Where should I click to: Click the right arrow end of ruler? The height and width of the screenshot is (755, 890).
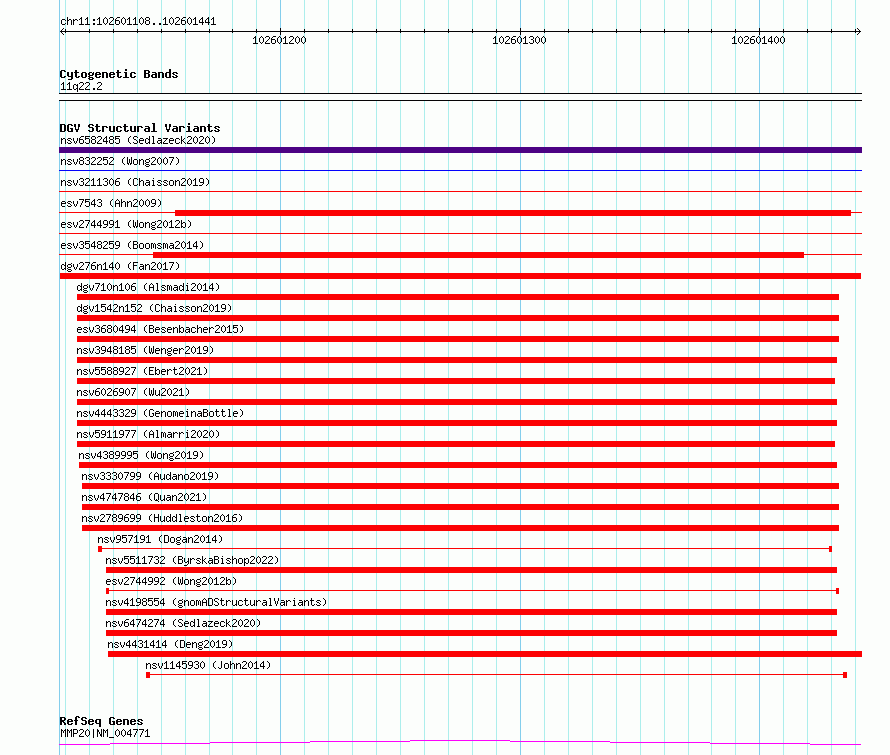[858, 32]
